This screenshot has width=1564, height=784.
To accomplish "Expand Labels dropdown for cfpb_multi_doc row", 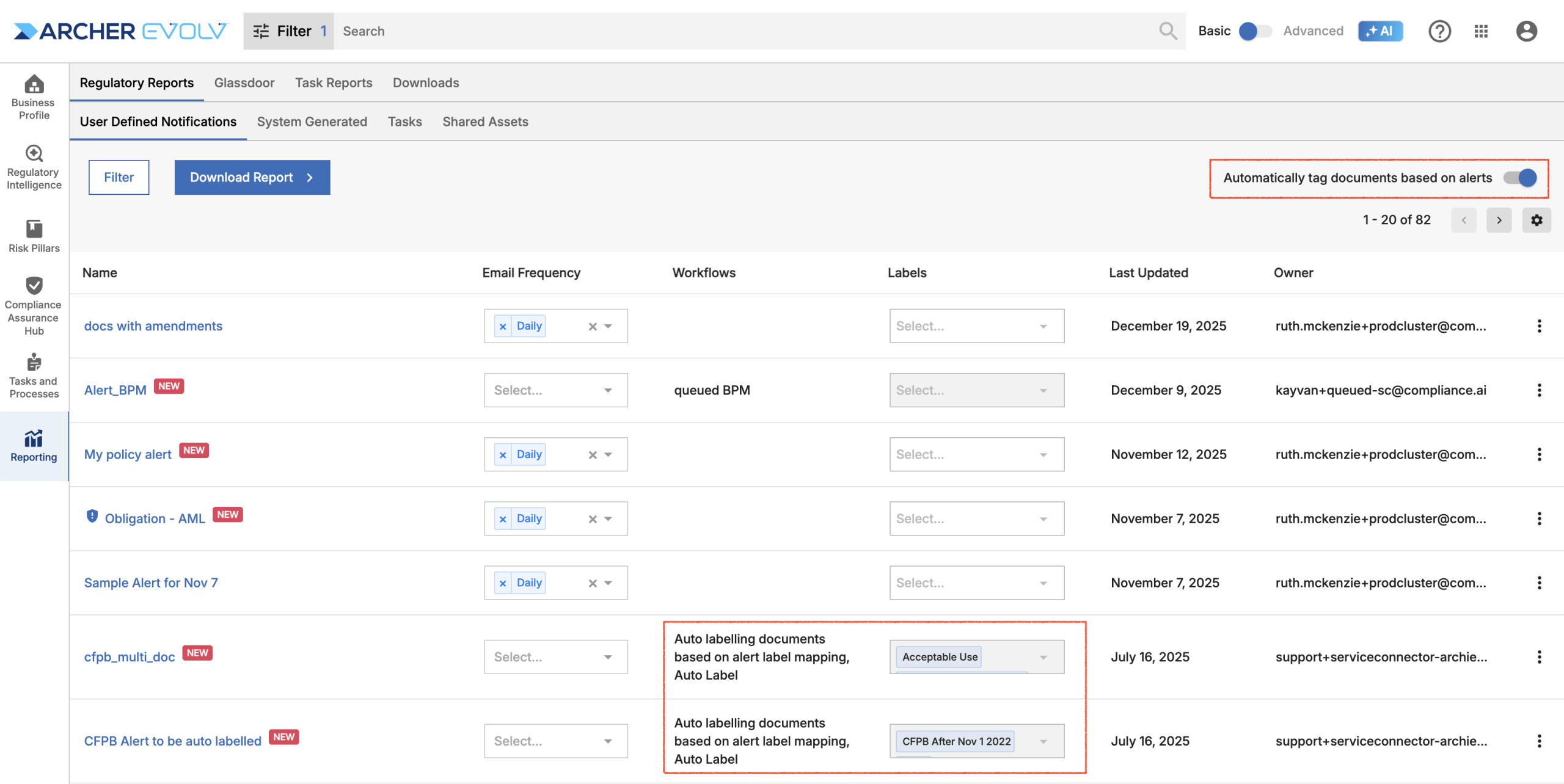I will (1043, 658).
